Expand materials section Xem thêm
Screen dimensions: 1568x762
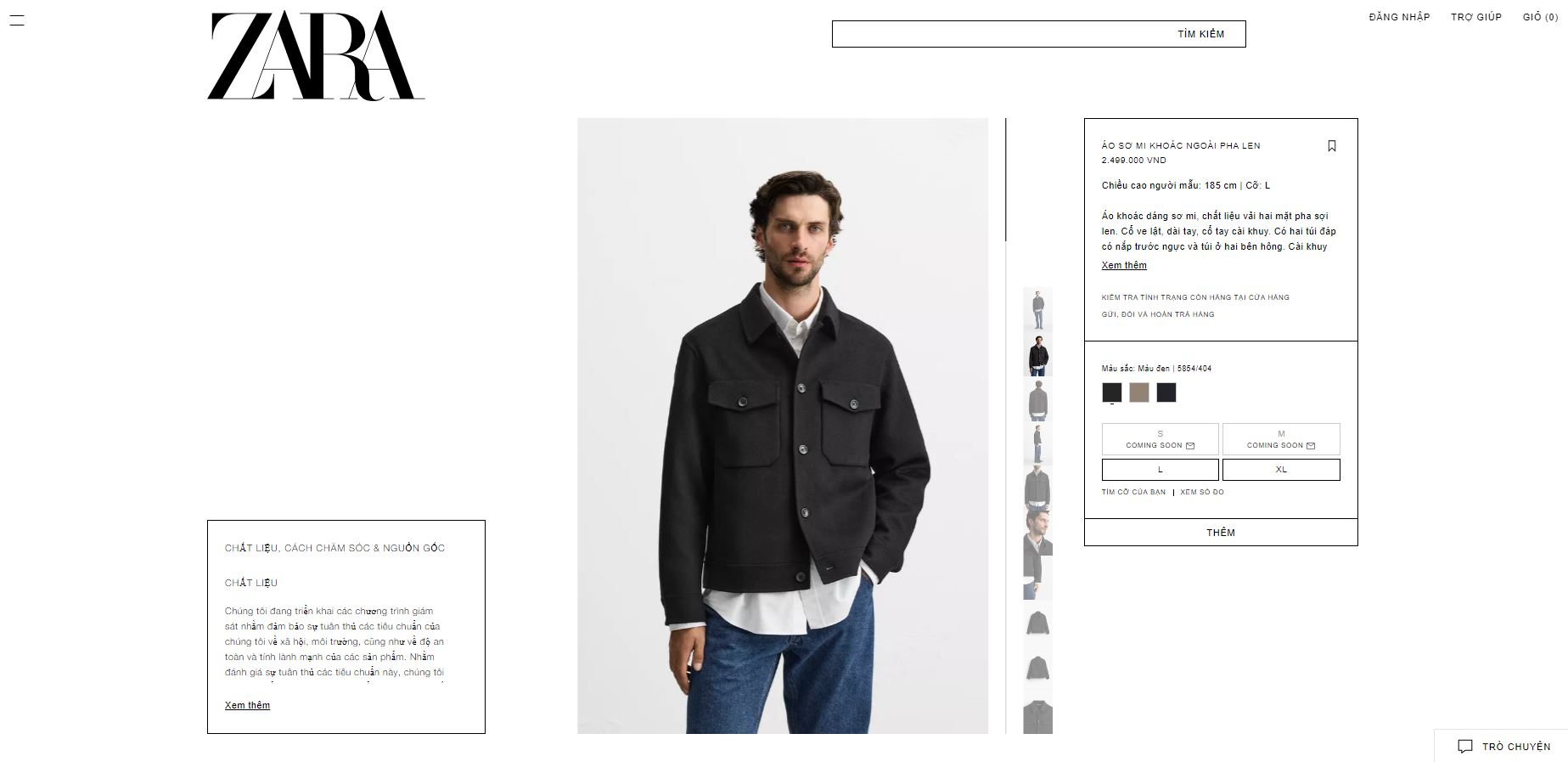point(247,705)
